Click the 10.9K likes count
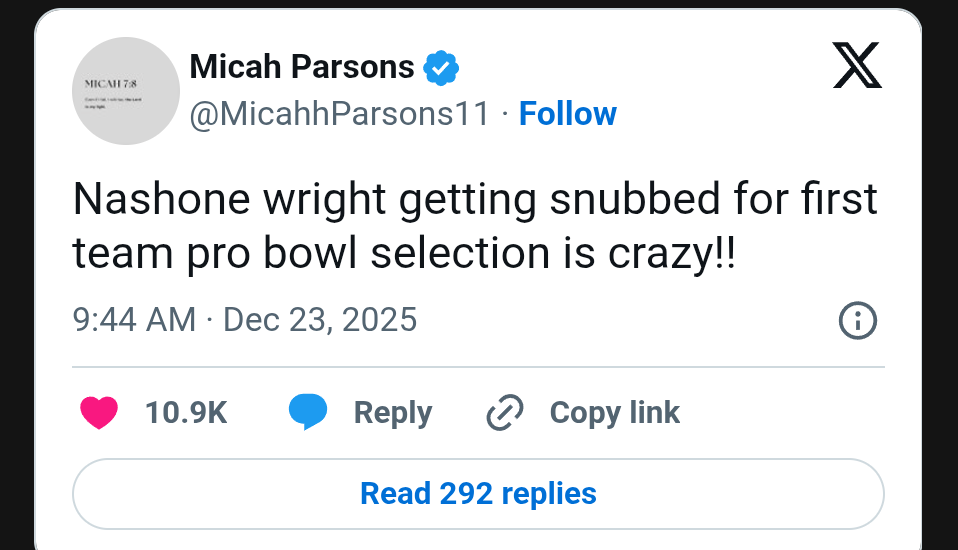This screenshot has width=958, height=550. [186, 412]
